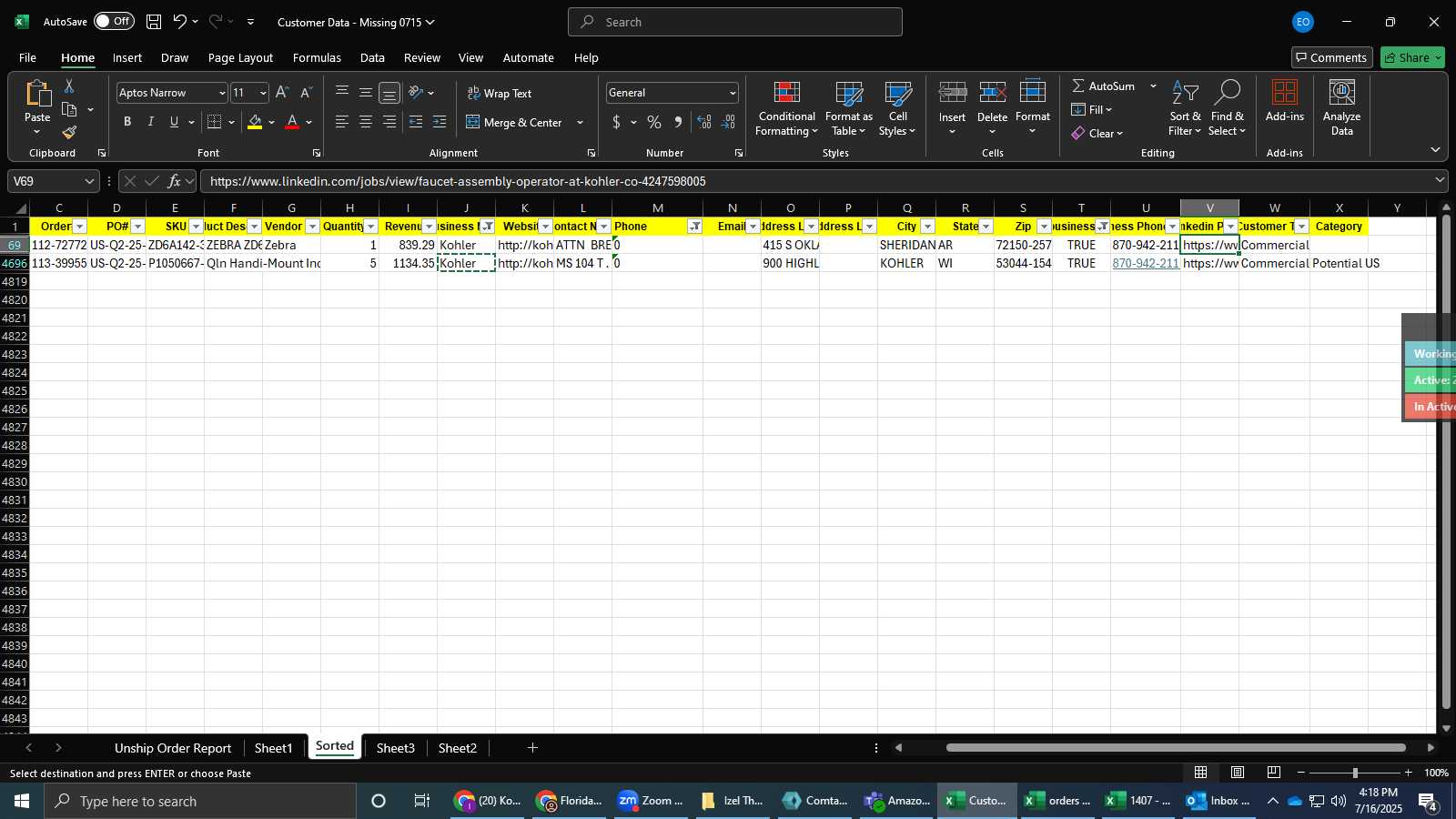Screen dimensions: 1456x819
Task: Increase font size with the large A icon
Action: coord(282,93)
